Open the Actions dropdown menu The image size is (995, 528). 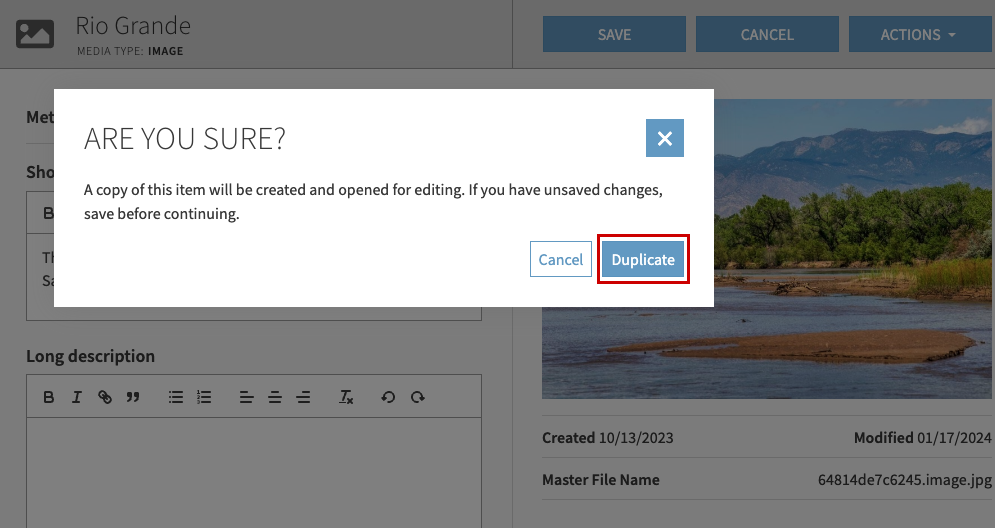coord(918,34)
